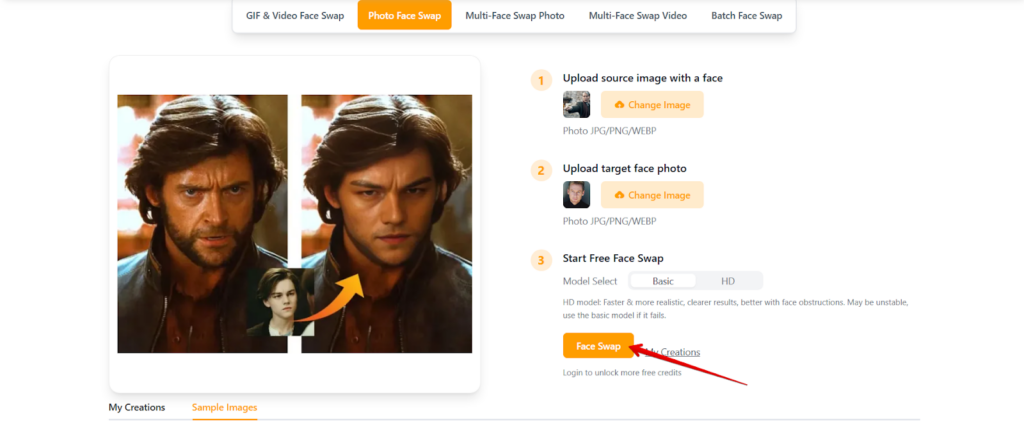1024x422 pixels.
Task: Select the Basic model option
Action: click(663, 281)
